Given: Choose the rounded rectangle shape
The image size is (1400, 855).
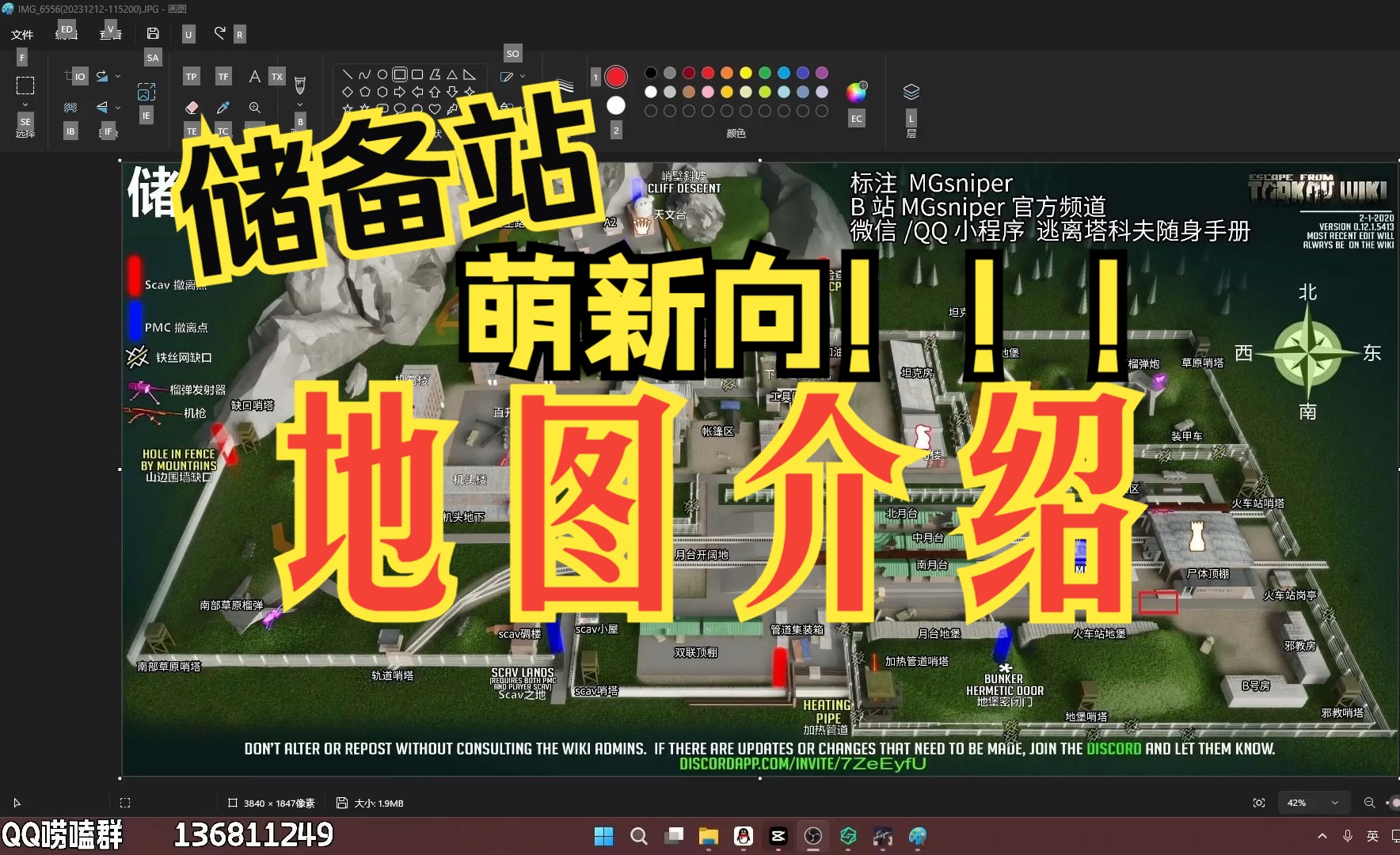Looking at the screenshot, I should 417,74.
